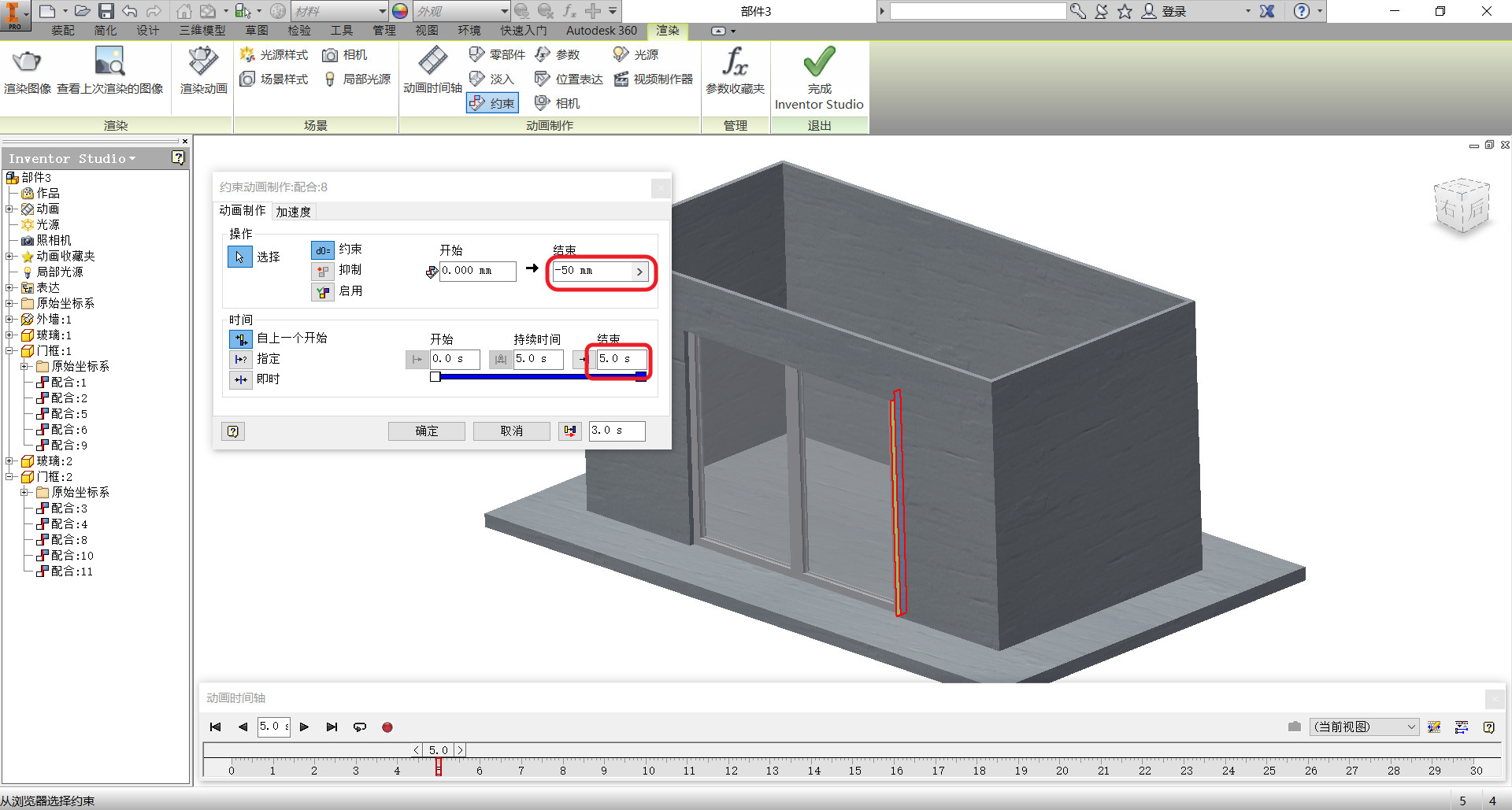Click the 渲染图像 teapot icon
The height and width of the screenshot is (810, 1512).
[27, 61]
